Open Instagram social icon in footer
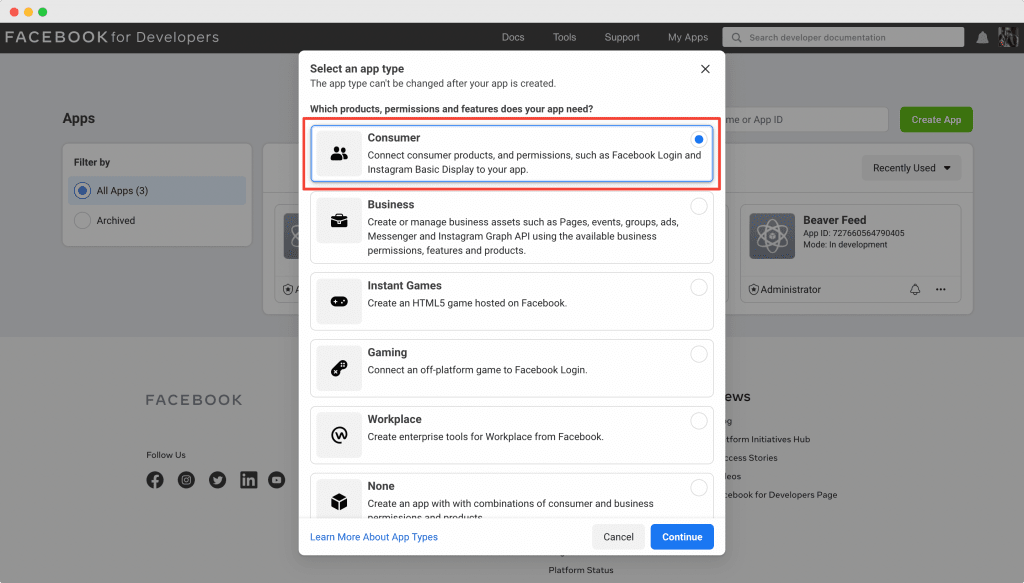The image size is (1024, 583). pos(186,480)
